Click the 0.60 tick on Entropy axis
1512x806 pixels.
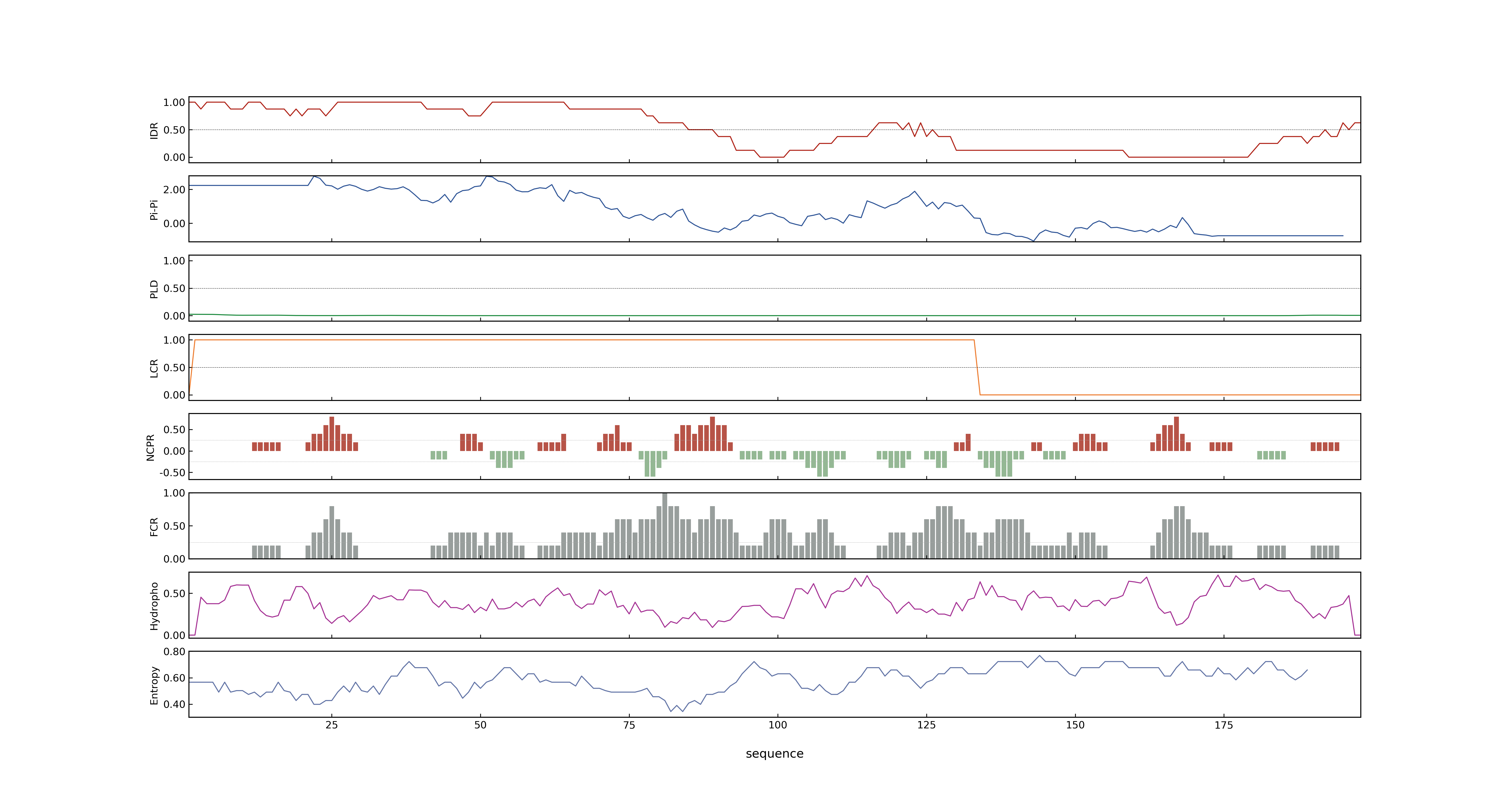click(x=174, y=678)
